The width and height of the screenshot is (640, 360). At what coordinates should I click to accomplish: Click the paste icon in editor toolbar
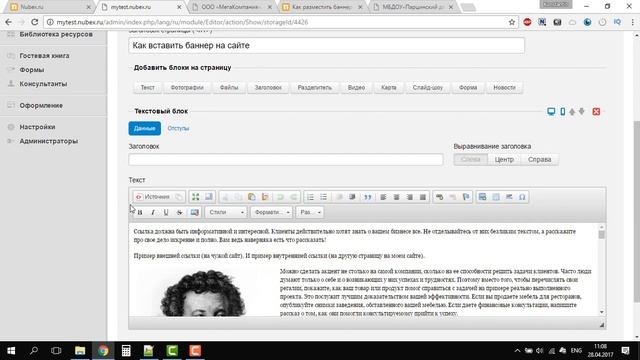coord(252,197)
